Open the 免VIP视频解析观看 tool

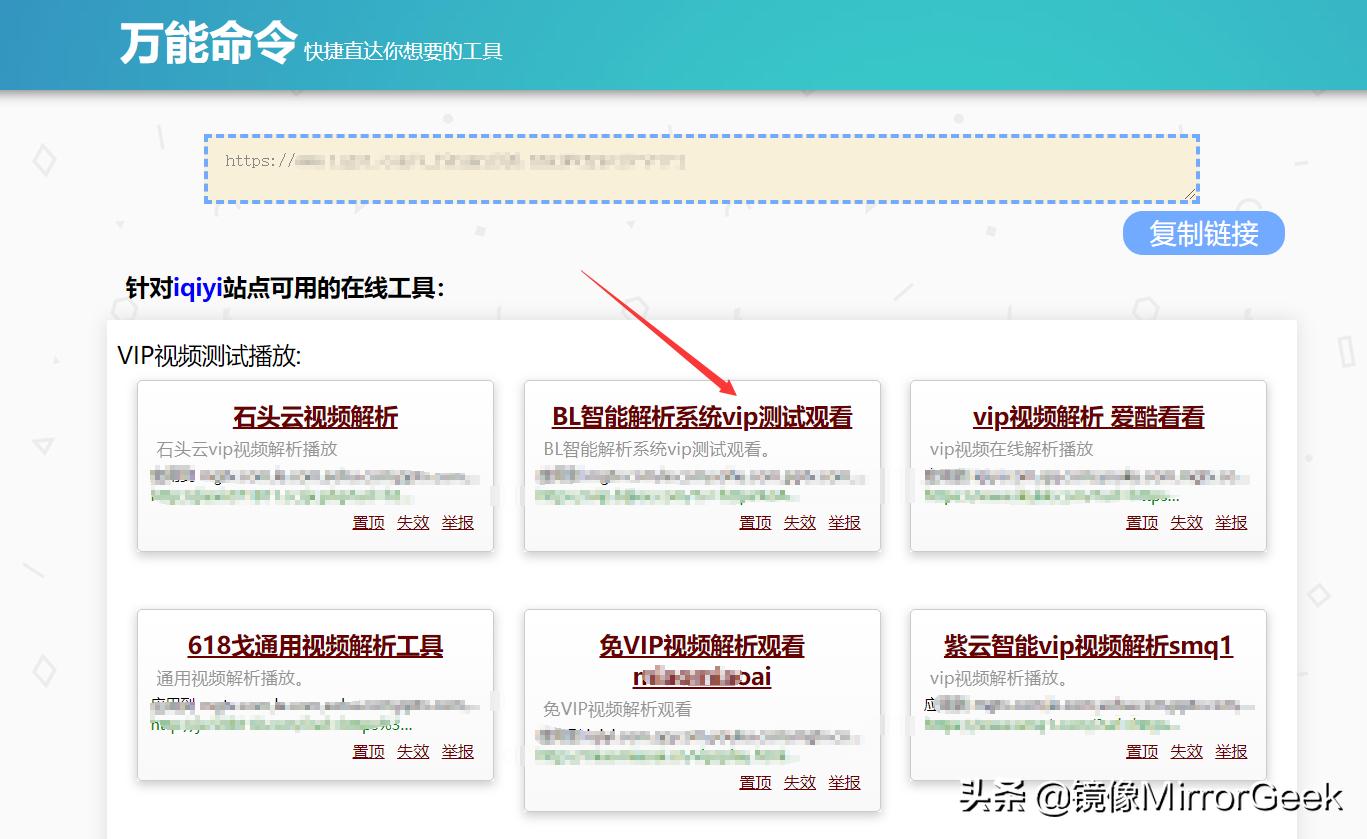pos(701,645)
